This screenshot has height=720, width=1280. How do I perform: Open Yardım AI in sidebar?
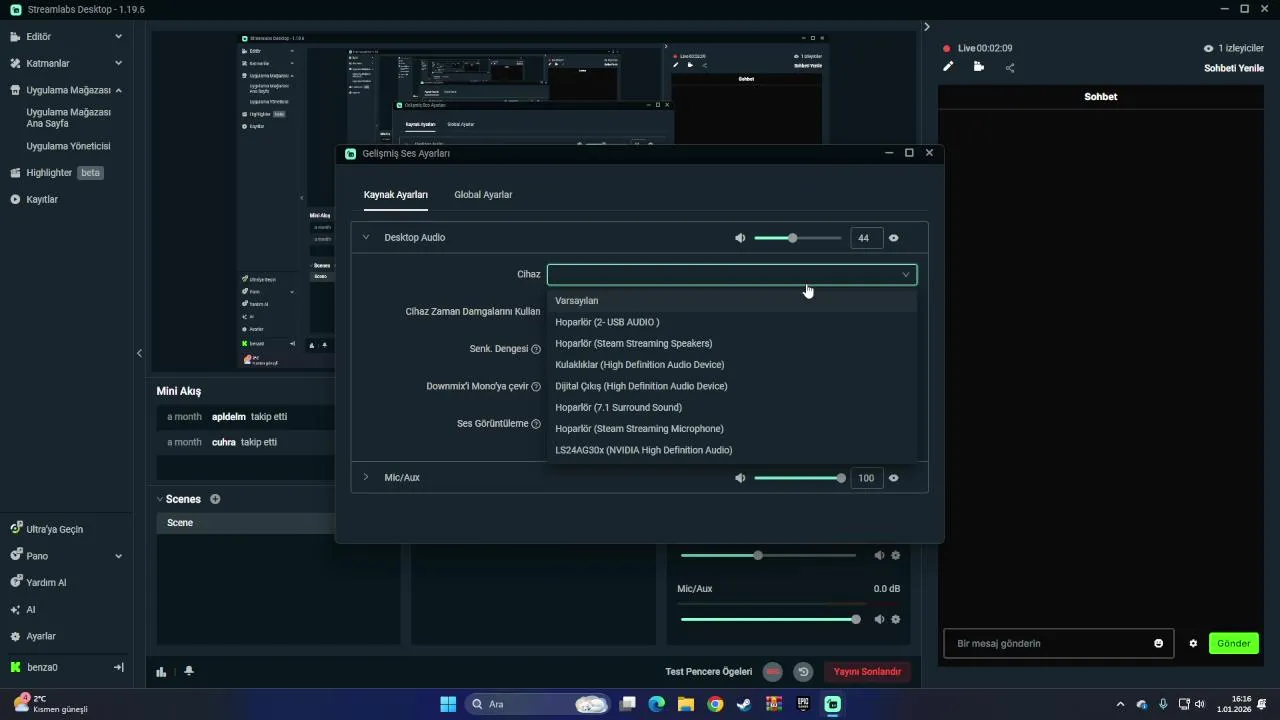point(46,582)
